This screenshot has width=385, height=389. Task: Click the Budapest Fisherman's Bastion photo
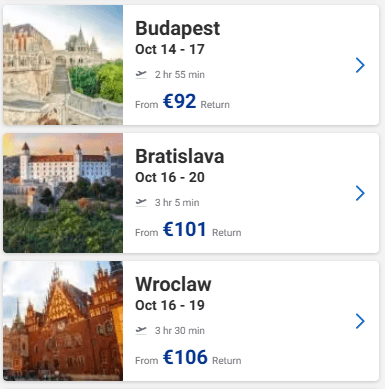coord(63,65)
